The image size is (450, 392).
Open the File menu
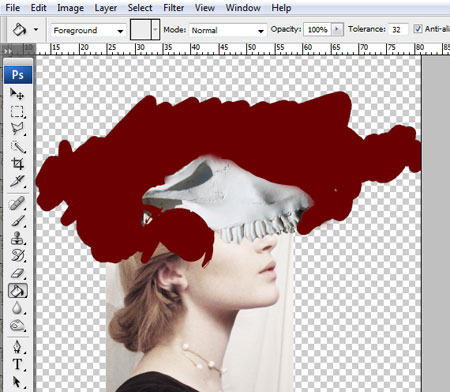pos(13,8)
